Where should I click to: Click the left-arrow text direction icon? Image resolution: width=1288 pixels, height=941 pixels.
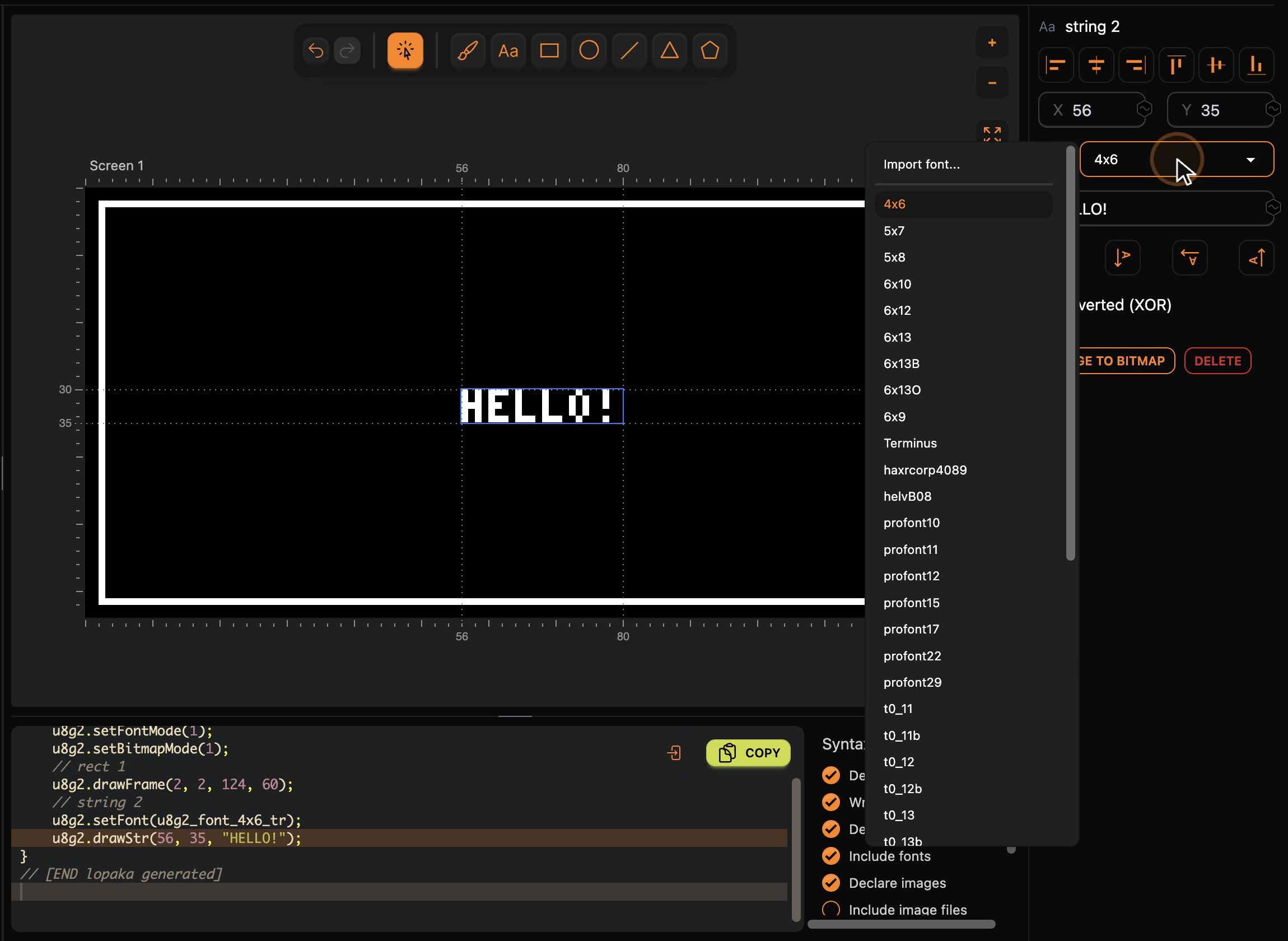1190,258
